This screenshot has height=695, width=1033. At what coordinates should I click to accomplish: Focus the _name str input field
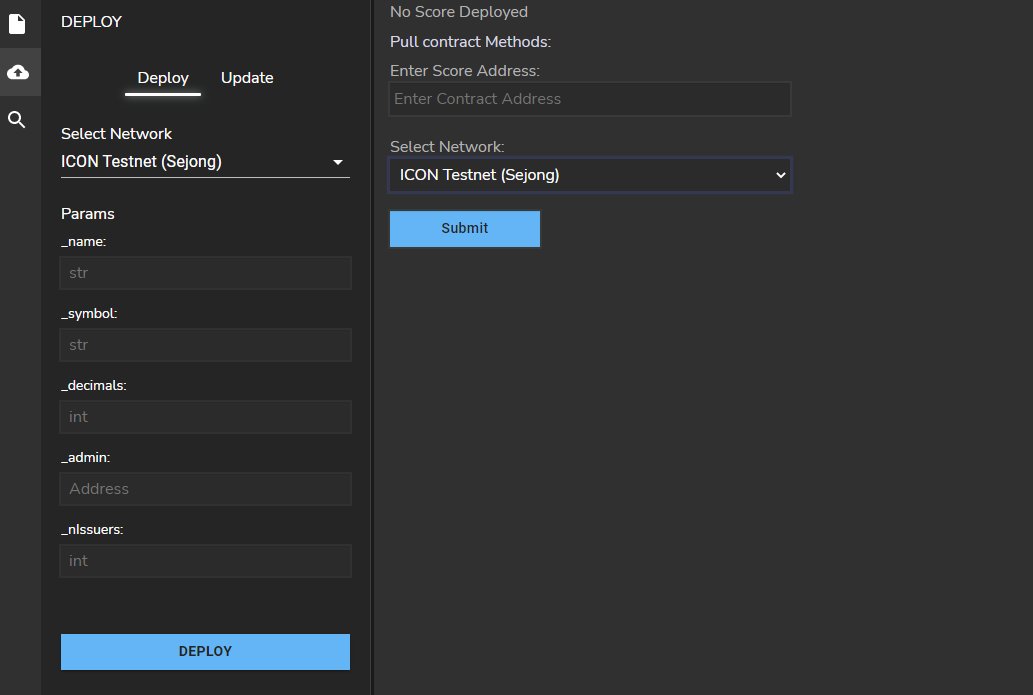pos(205,273)
